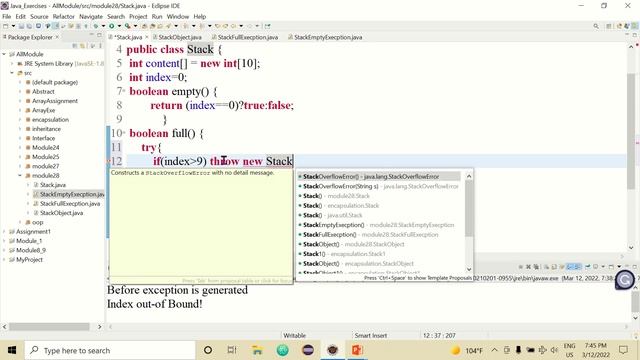This screenshot has width=640, height=360.
Task: Click the Save toolbar icon
Action: coord(21,26)
